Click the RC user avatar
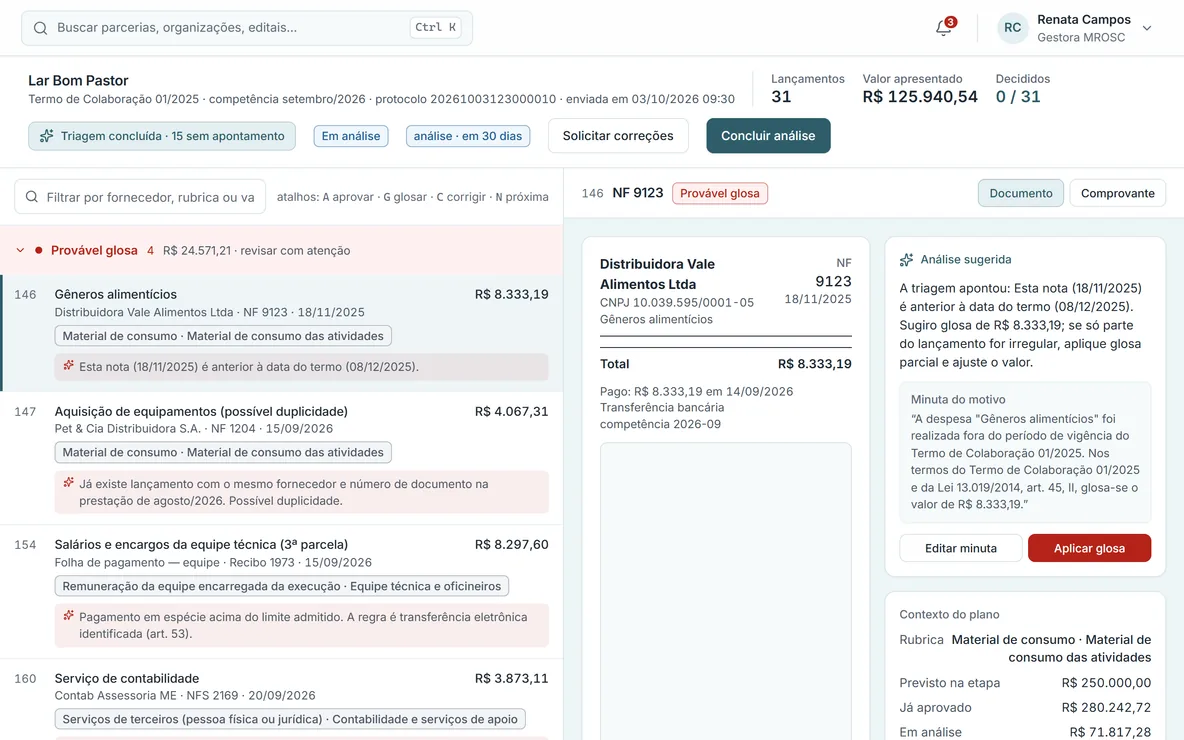This screenshot has width=1184, height=740. coord(1013,28)
